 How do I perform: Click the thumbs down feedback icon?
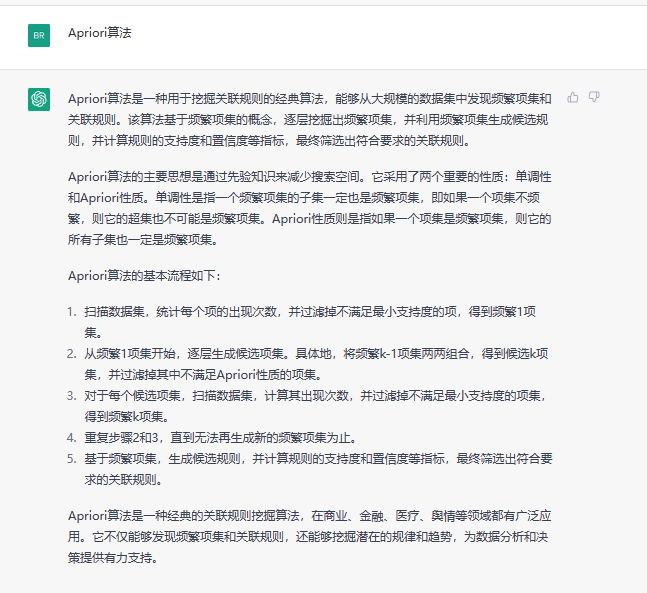(x=594, y=97)
